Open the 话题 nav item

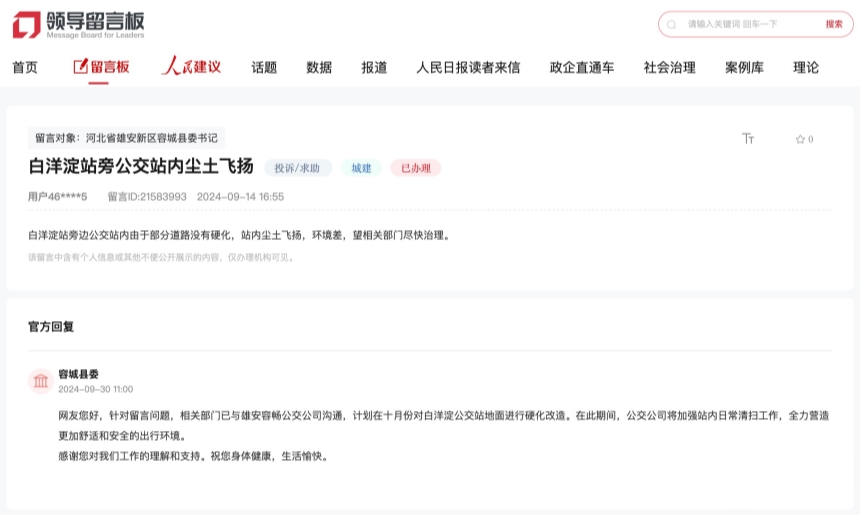click(x=264, y=67)
